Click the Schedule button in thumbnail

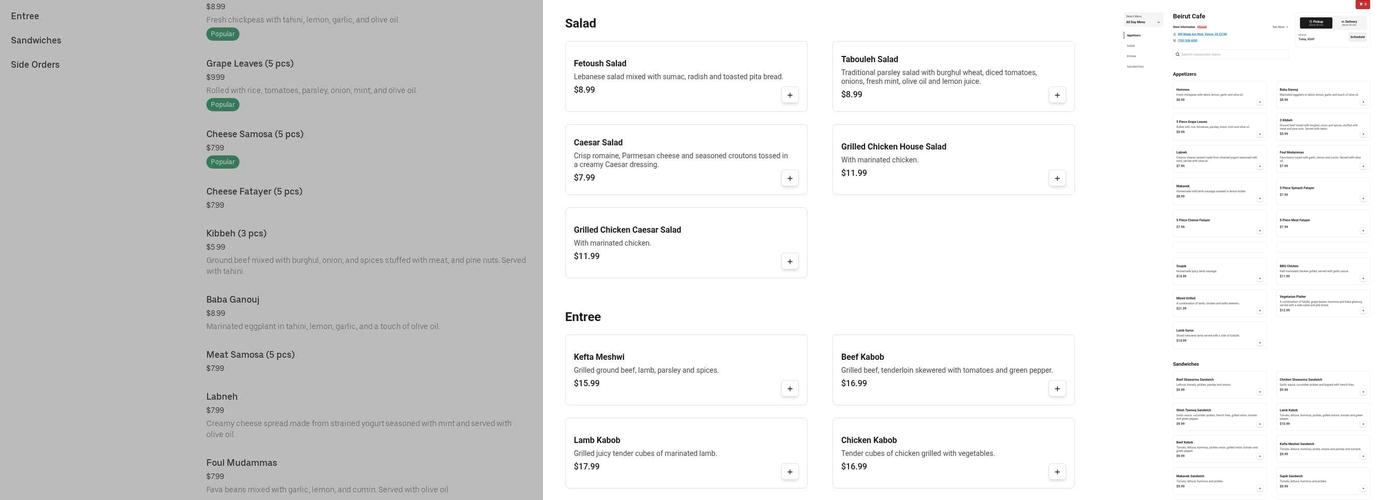coord(1357,37)
